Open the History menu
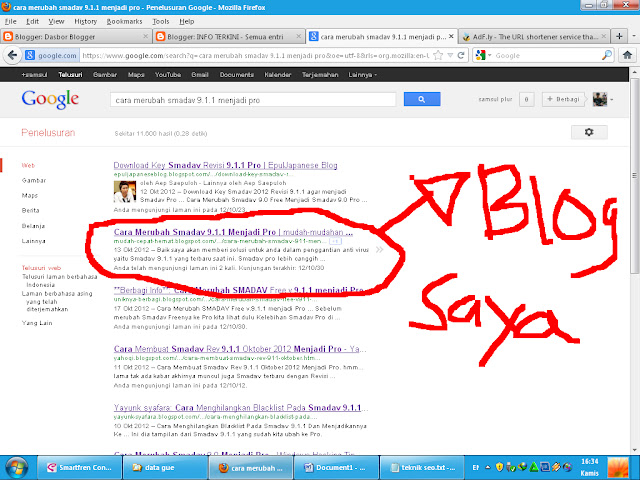Image resolution: width=640 pixels, height=480 pixels. tap(85, 21)
